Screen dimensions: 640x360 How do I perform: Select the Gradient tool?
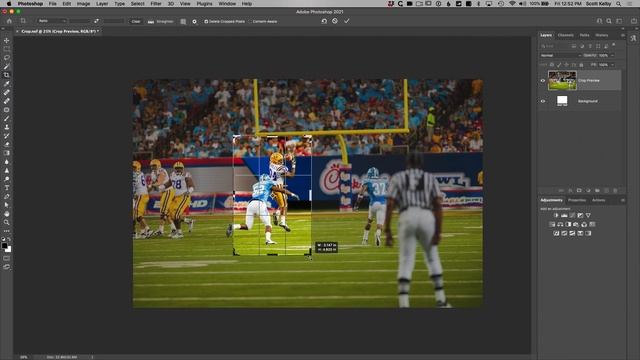tap(7, 153)
